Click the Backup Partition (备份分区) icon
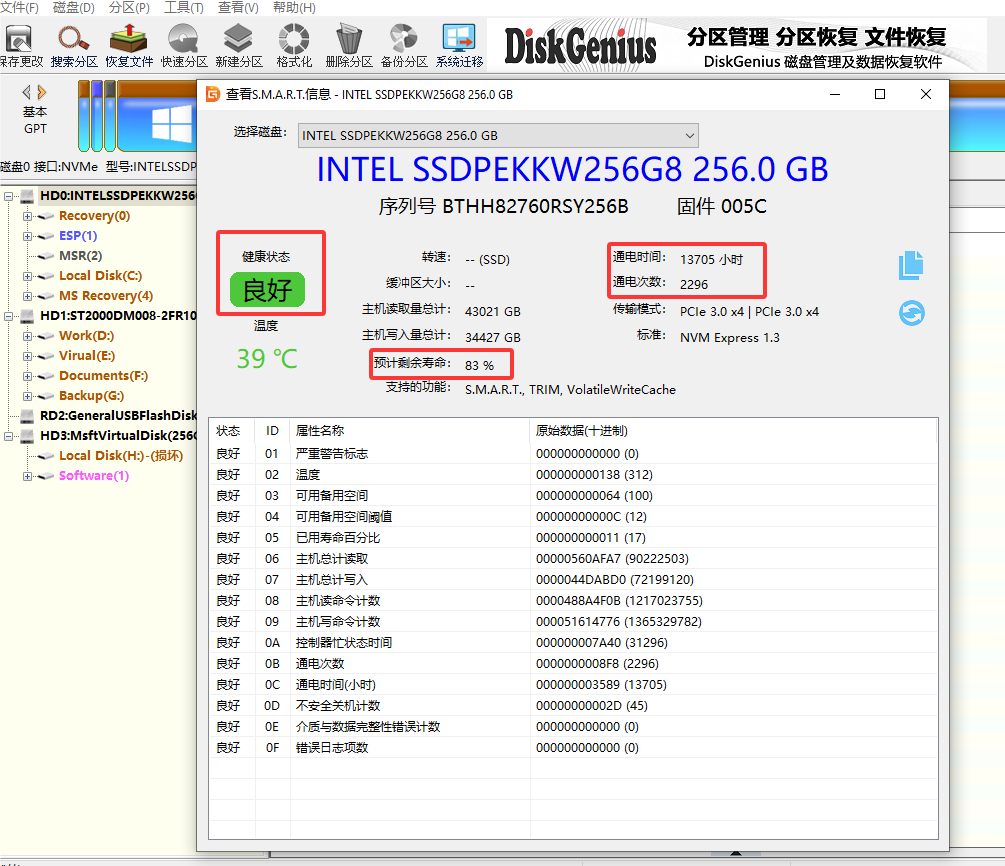The width and height of the screenshot is (1005, 866). (404, 46)
